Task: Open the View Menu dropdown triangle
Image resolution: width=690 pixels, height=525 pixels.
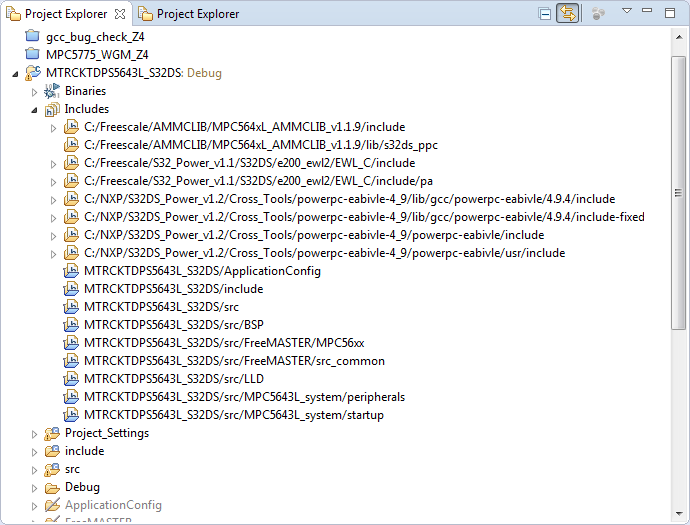Action: 627,11
